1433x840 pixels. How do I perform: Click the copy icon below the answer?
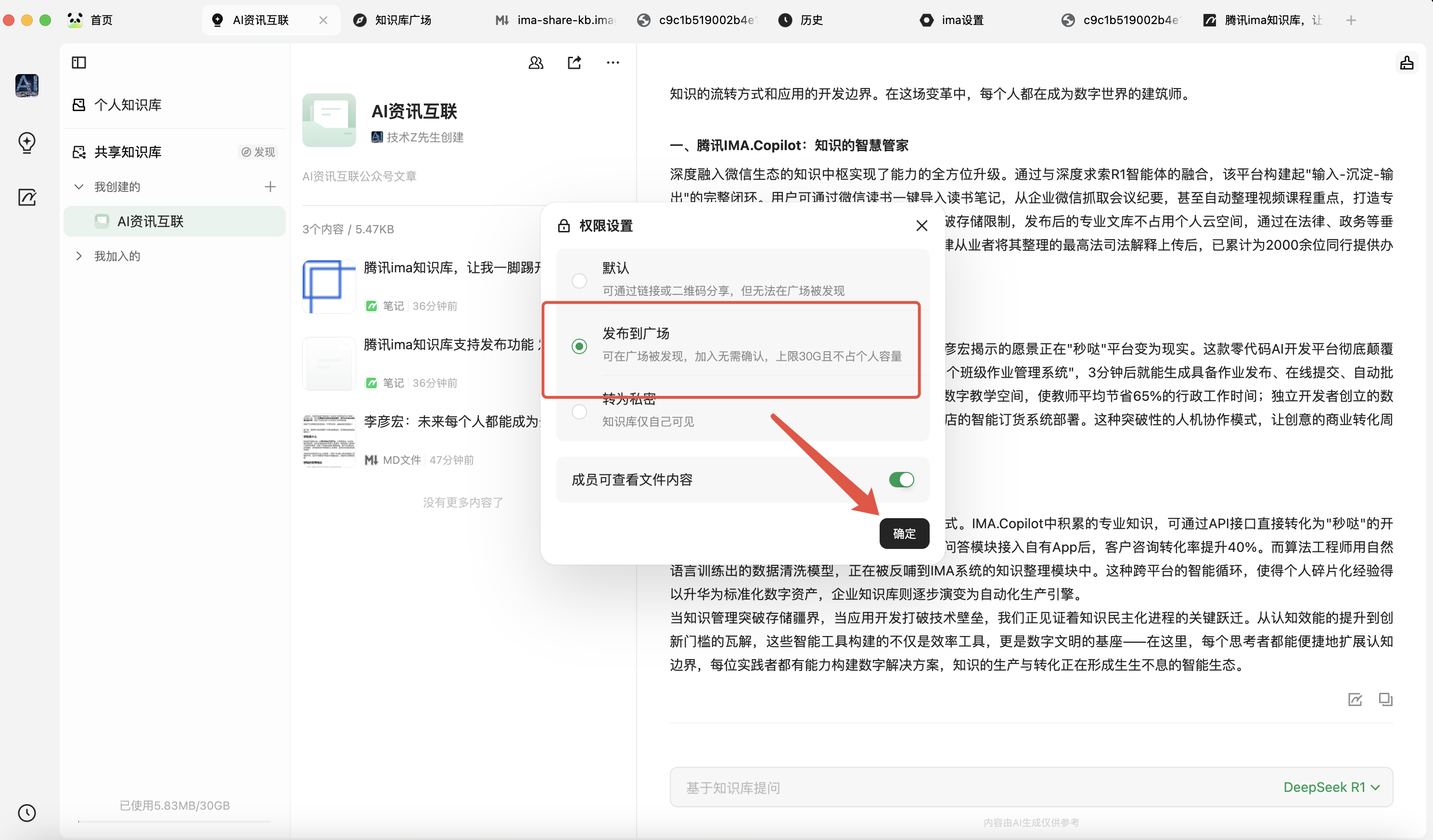click(x=1385, y=699)
